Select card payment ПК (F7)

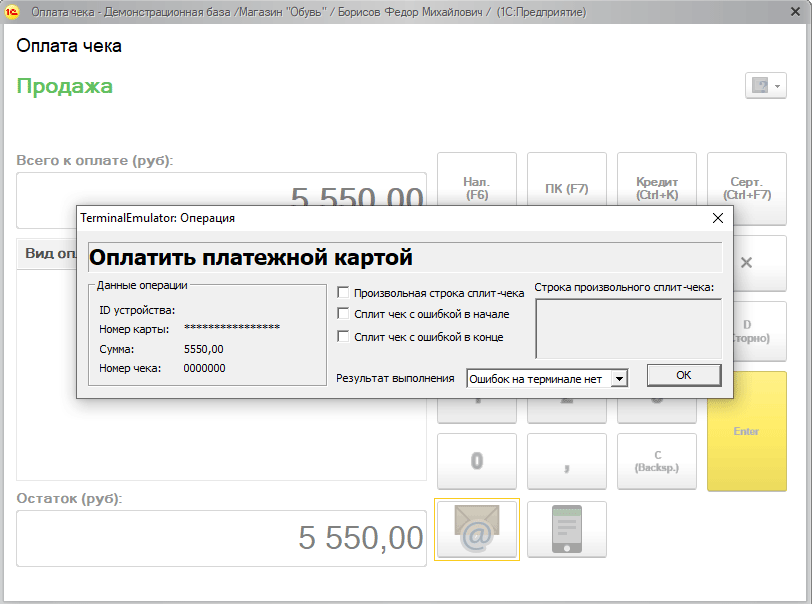(x=566, y=180)
